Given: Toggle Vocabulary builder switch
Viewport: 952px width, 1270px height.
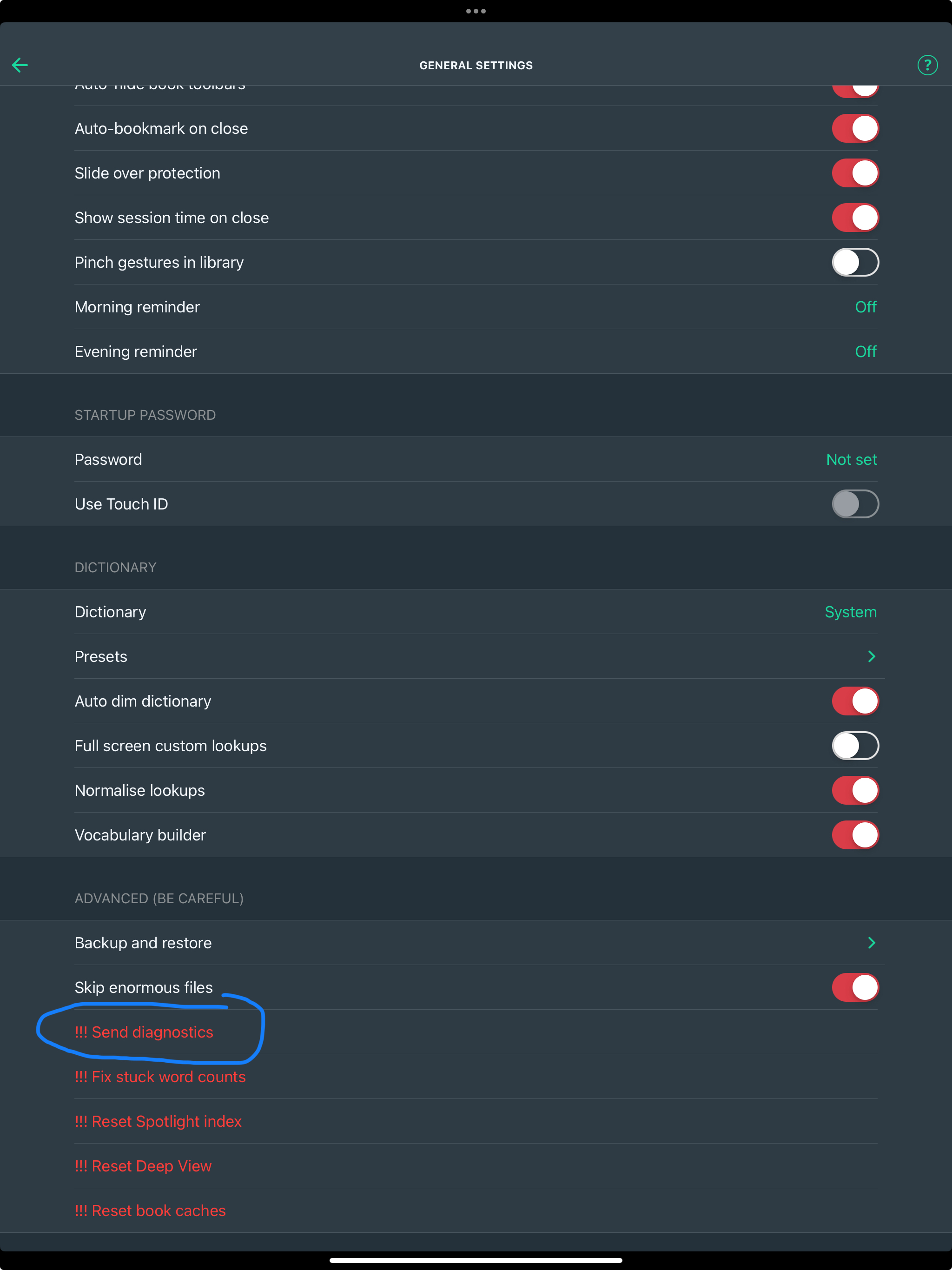Looking at the screenshot, I should [x=854, y=835].
